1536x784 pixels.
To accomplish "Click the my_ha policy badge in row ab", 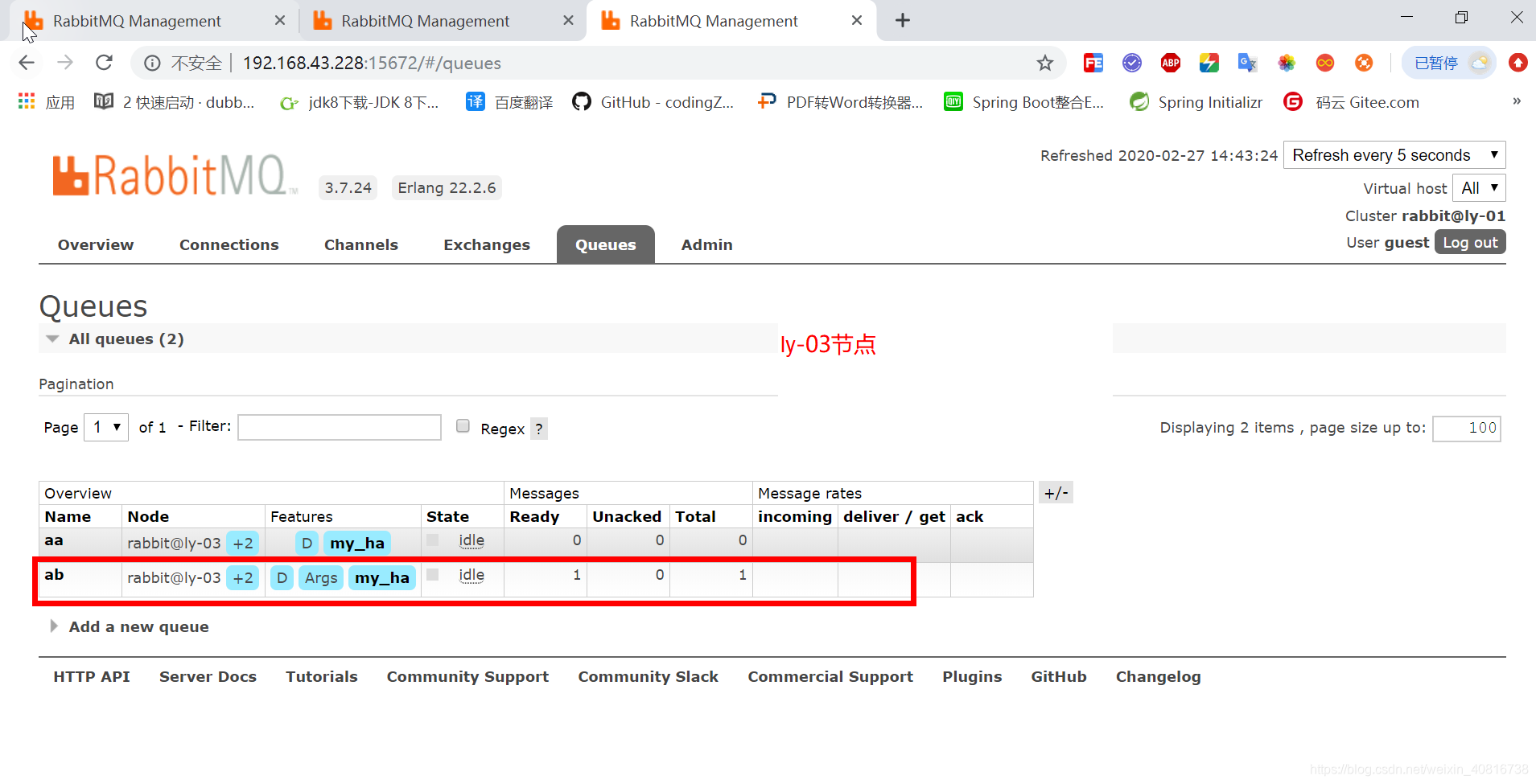I will coord(382,578).
